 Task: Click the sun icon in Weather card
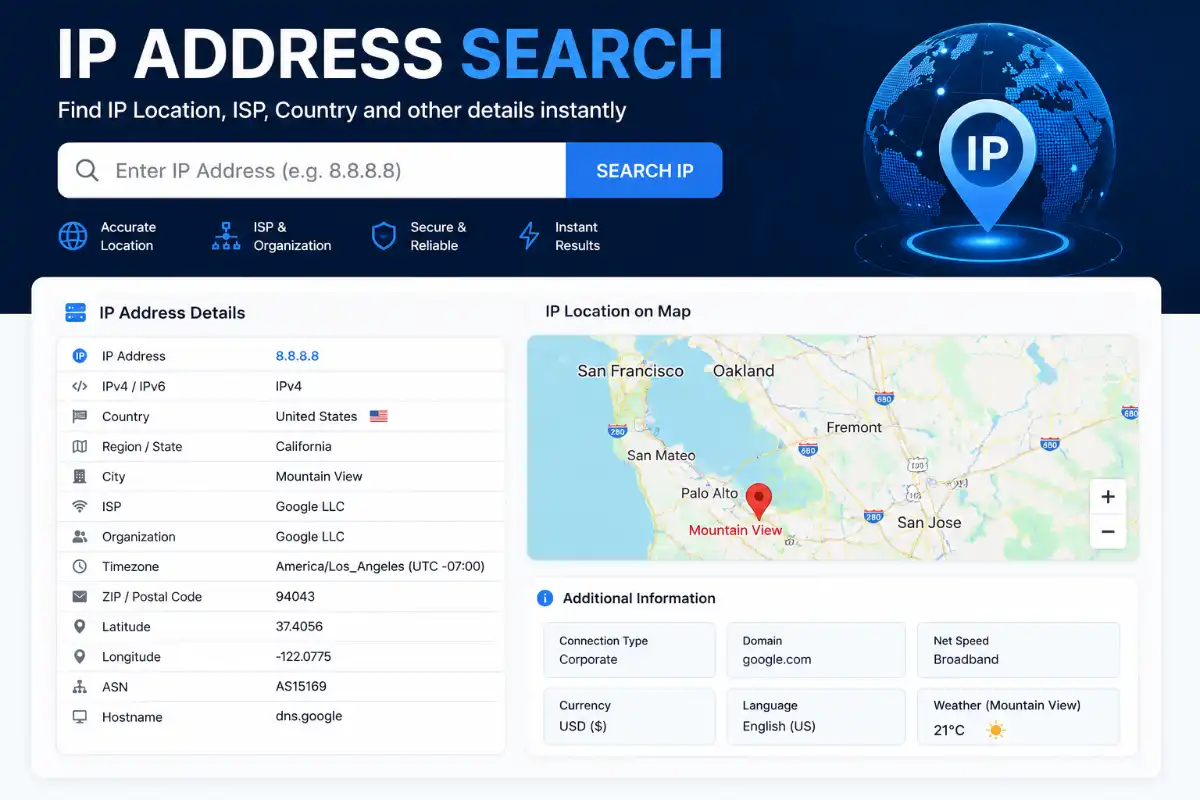tap(995, 730)
